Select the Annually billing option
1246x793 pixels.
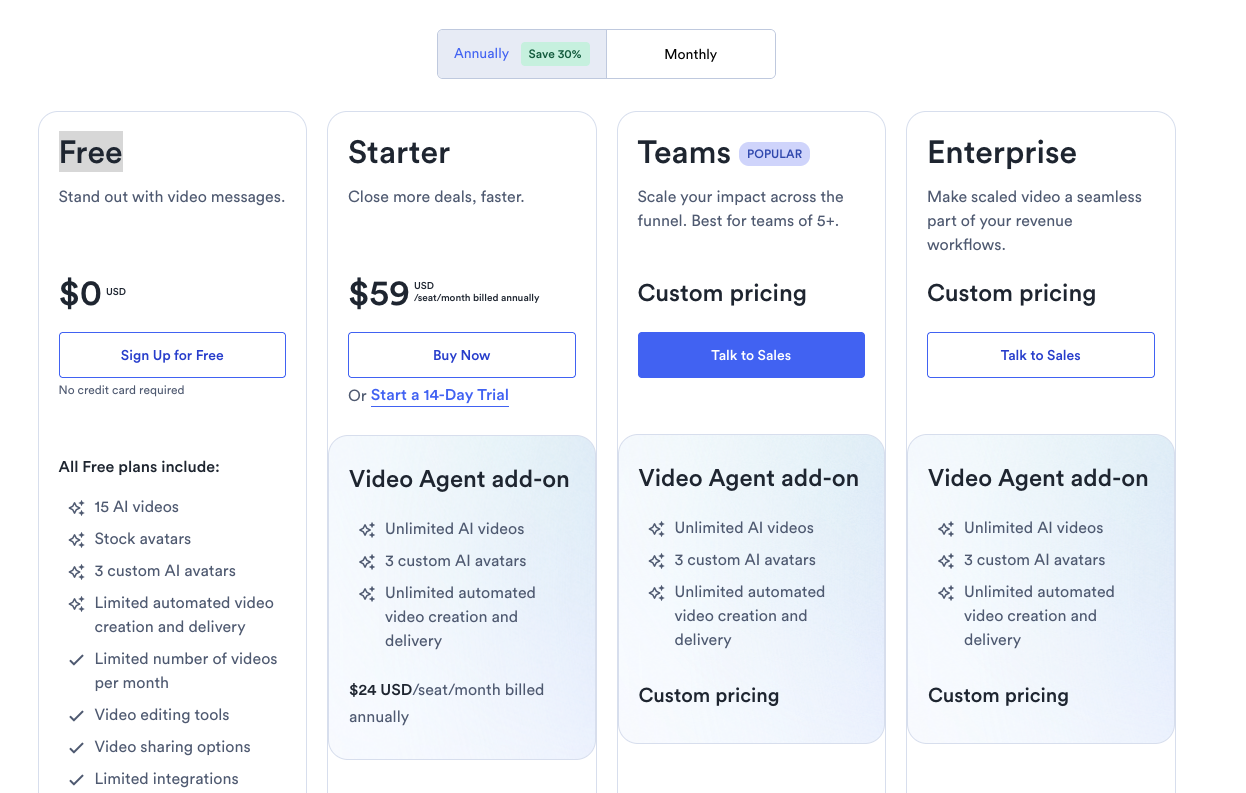(x=481, y=53)
